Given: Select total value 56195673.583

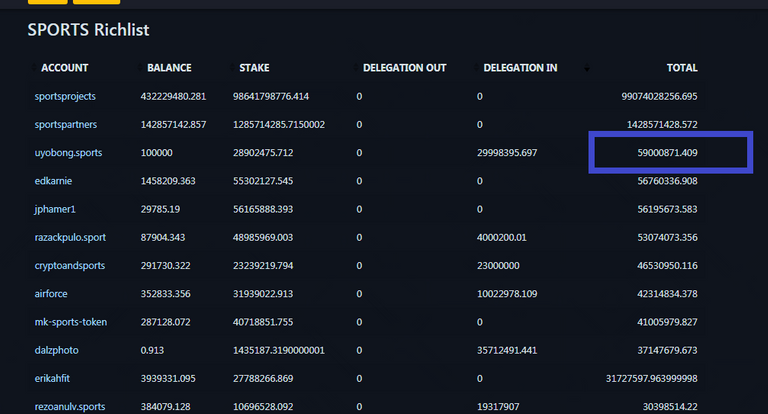Looking at the screenshot, I should [667, 209].
